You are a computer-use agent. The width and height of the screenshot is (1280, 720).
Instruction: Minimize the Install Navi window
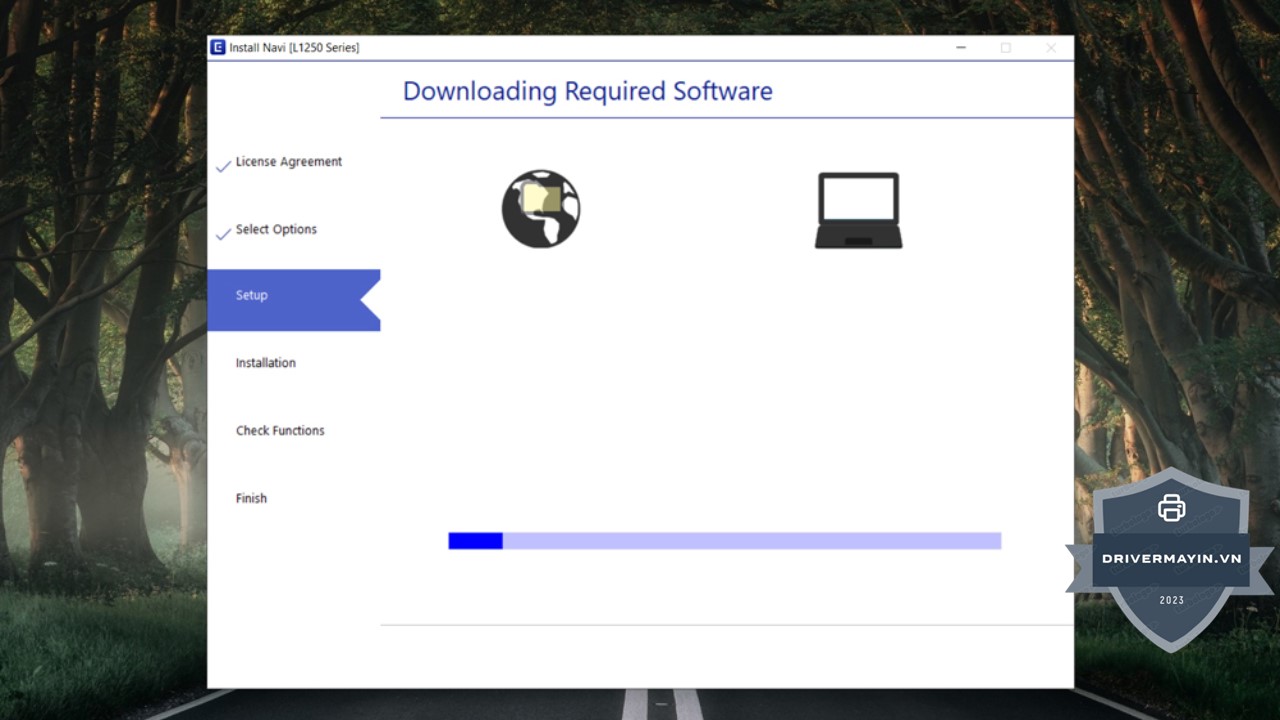(x=961, y=48)
